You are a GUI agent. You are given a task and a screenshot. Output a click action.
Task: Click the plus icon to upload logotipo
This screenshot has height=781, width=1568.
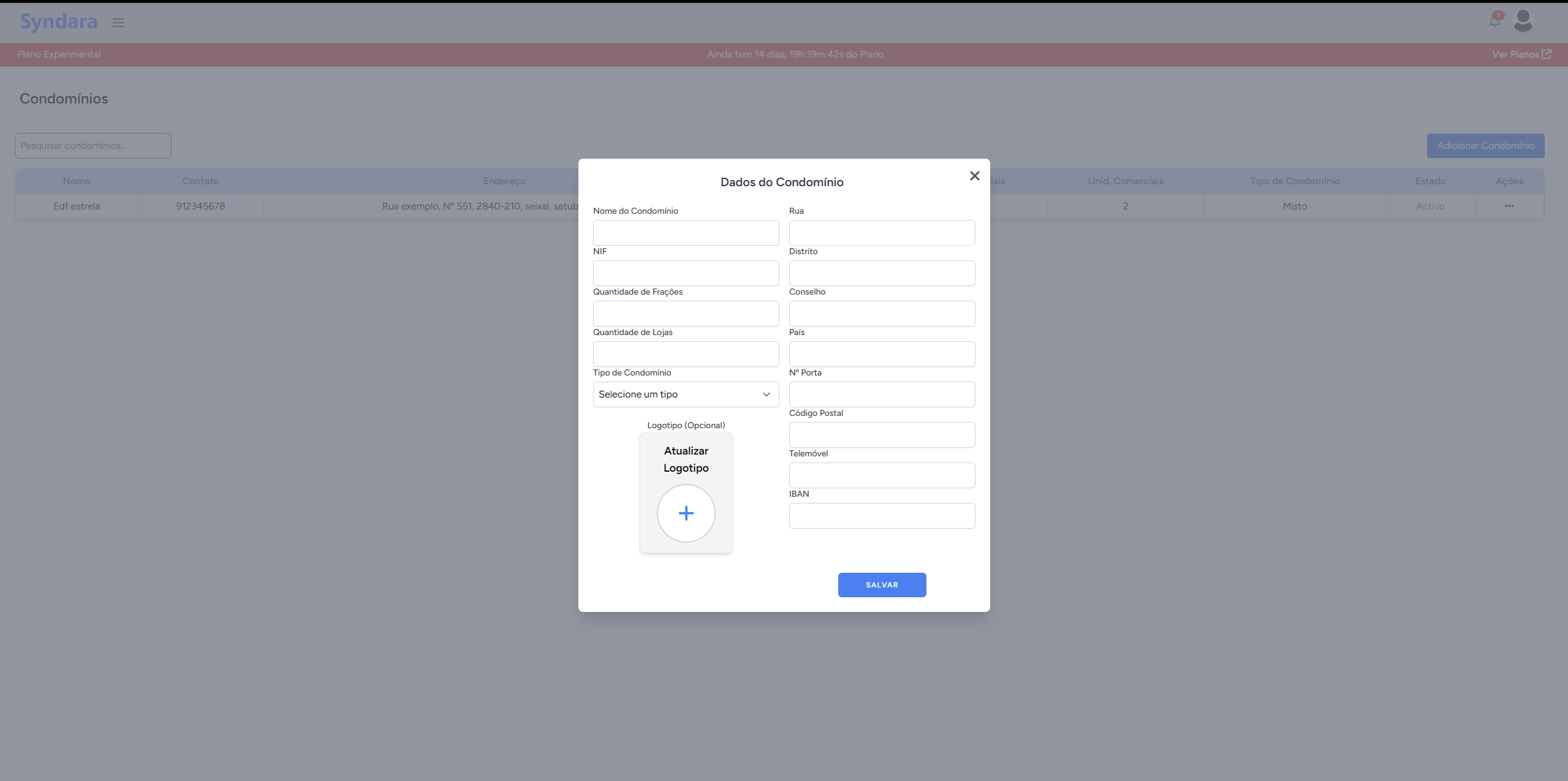pyautogui.click(x=686, y=513)
